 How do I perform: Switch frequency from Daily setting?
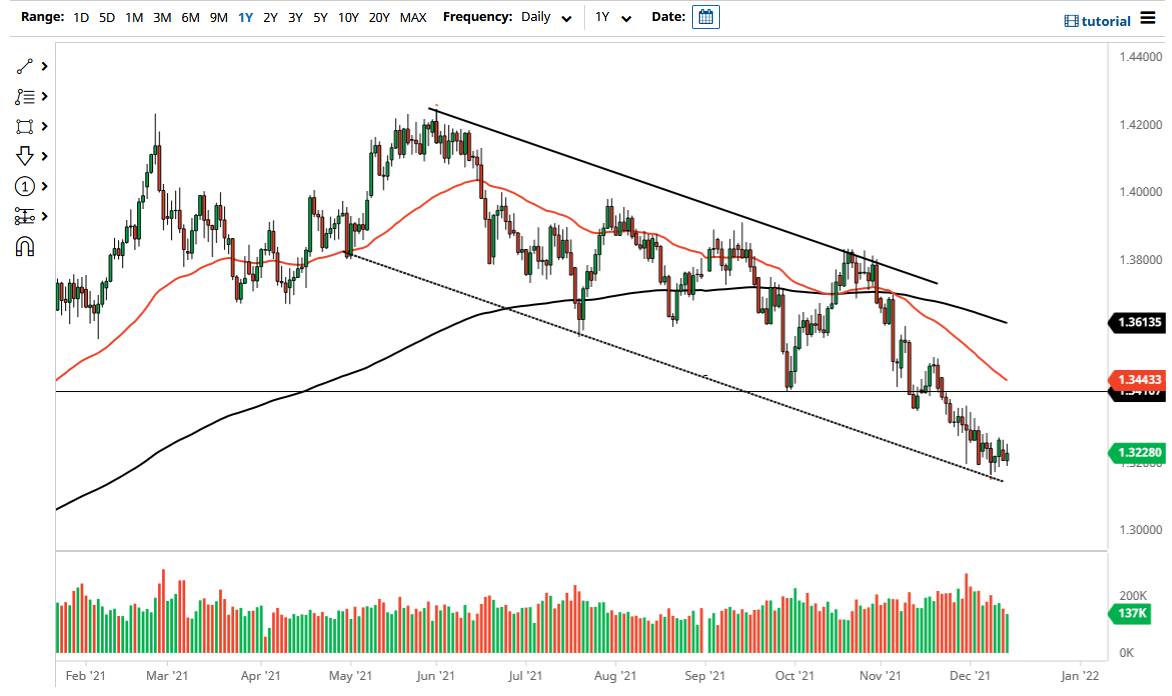pyautogui.click(x=546, y=18)
